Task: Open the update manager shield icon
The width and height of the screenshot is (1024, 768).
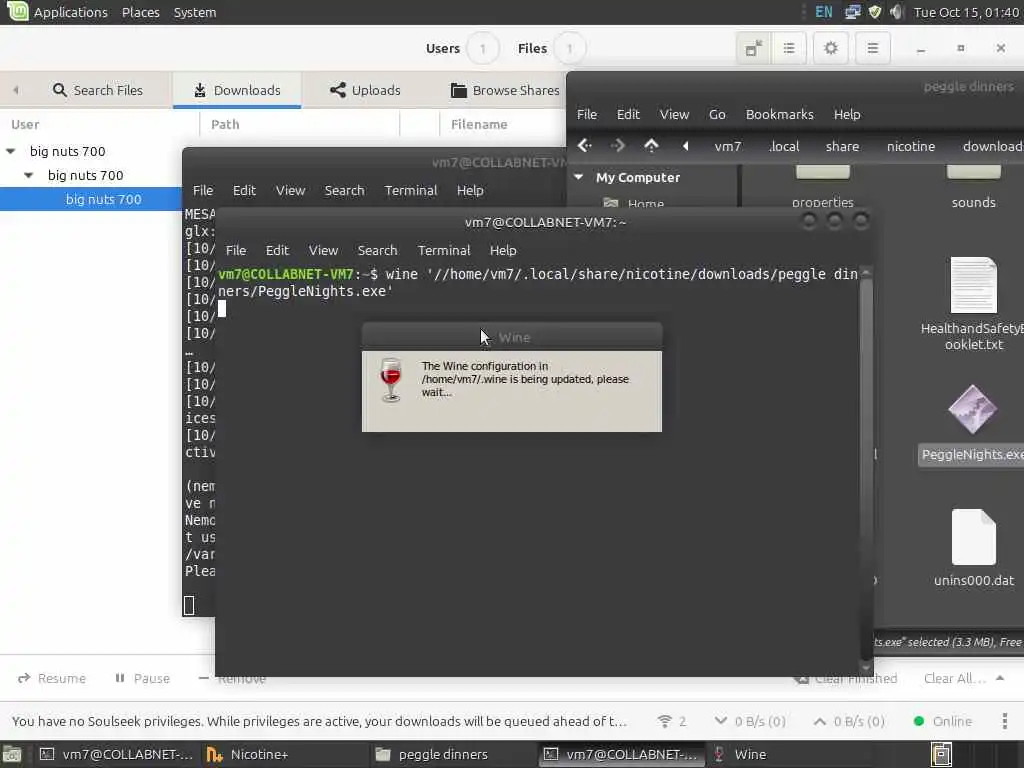Action: pos(875,12)
